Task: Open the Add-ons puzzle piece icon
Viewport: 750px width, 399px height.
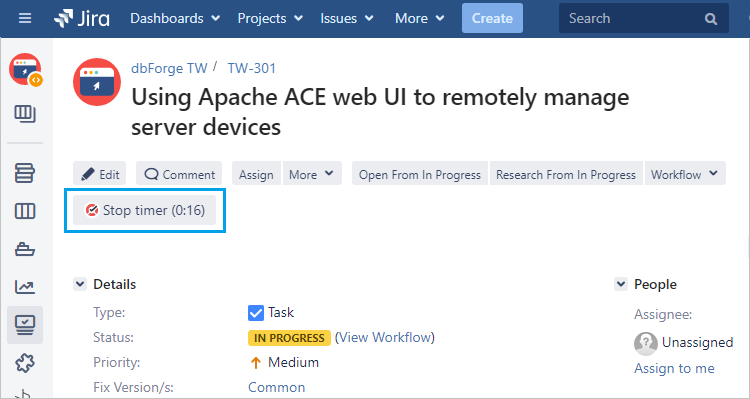Action: click(25, 364)
